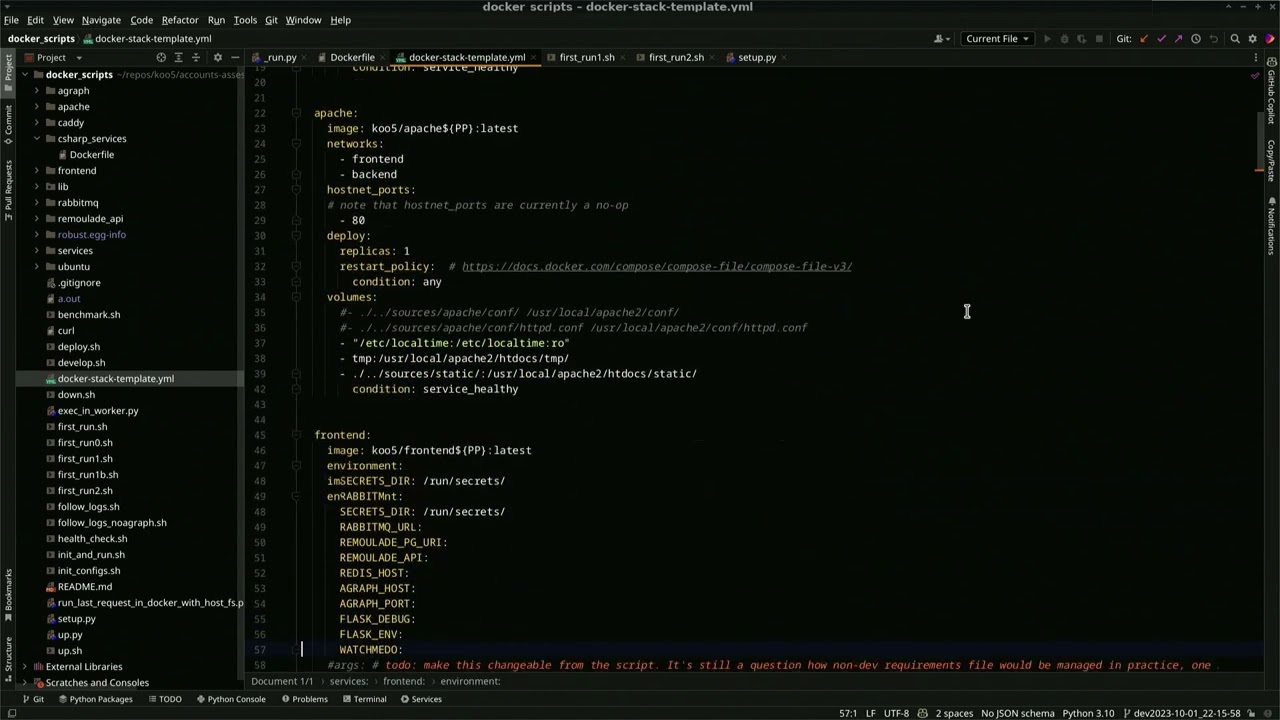This screenshot has width=1280, height=720.
Task: Open the Navigate menu
Action: point(101,20)
